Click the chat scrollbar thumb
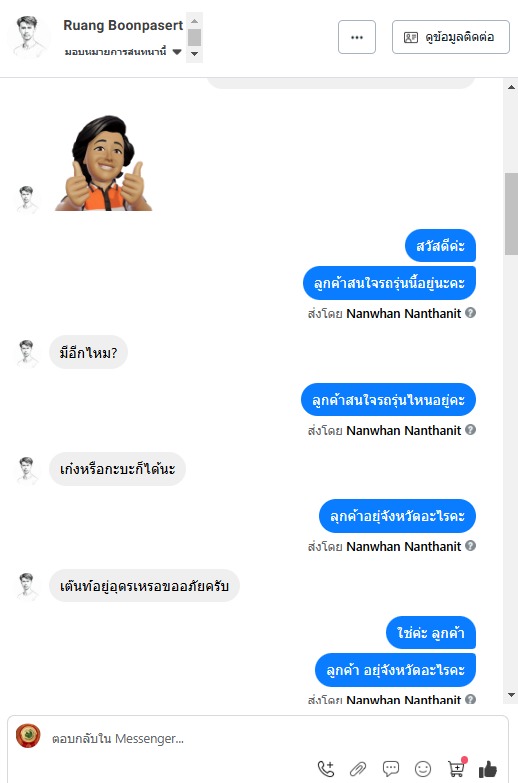Viewport: 518px width, 783px height. click(x=511, y=214)
